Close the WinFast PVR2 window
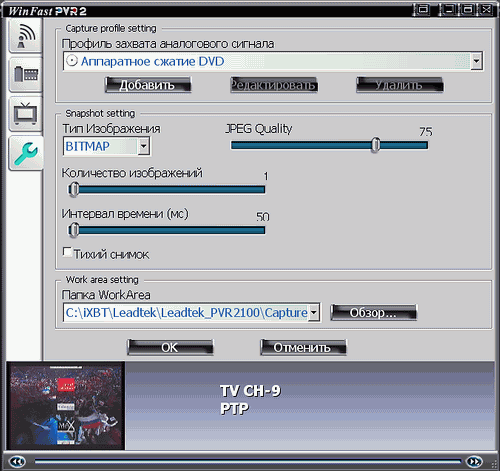 486,10
